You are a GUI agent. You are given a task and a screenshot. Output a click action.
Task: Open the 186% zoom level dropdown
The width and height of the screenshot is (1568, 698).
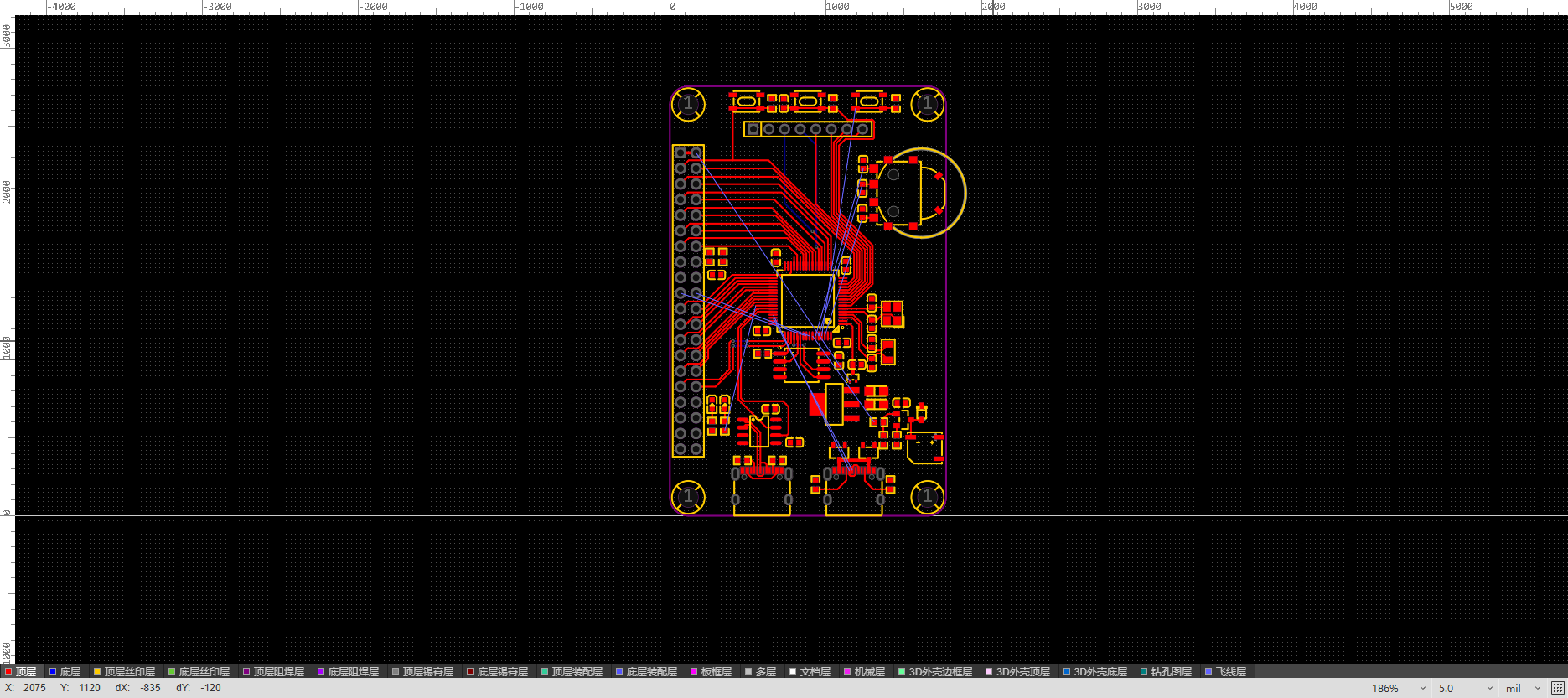click(x=1398, y=688)
